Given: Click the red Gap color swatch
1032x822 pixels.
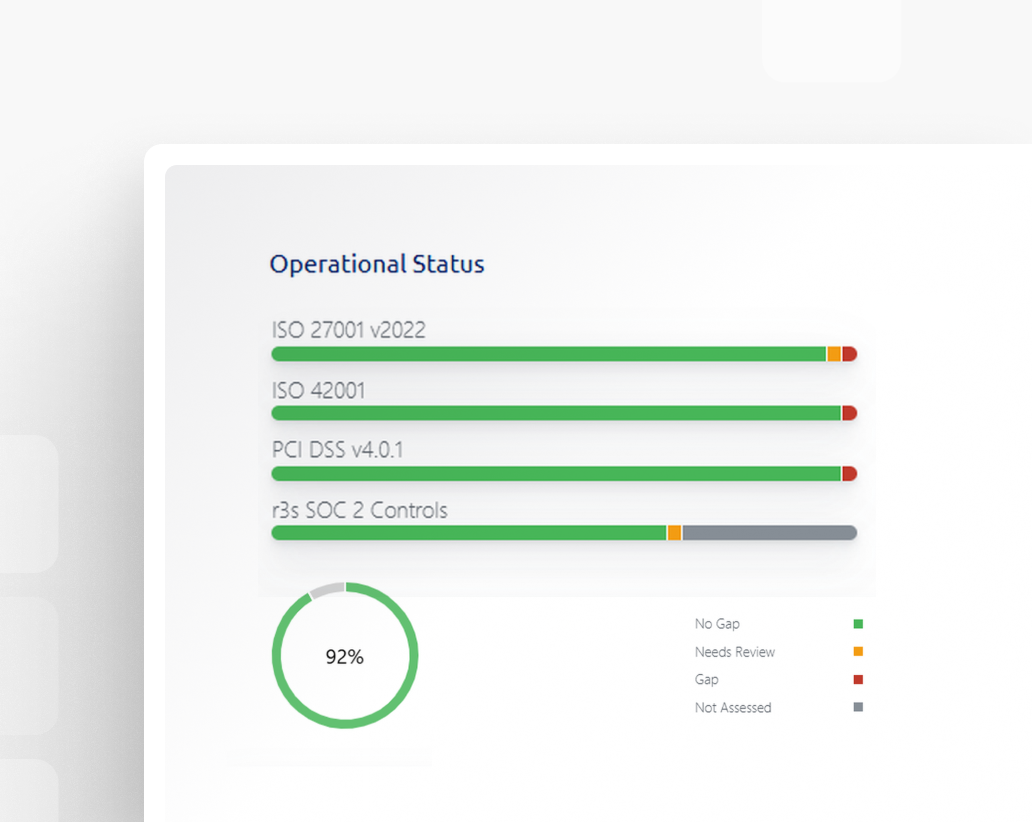Looking at the screenshot, I should 858,679.
